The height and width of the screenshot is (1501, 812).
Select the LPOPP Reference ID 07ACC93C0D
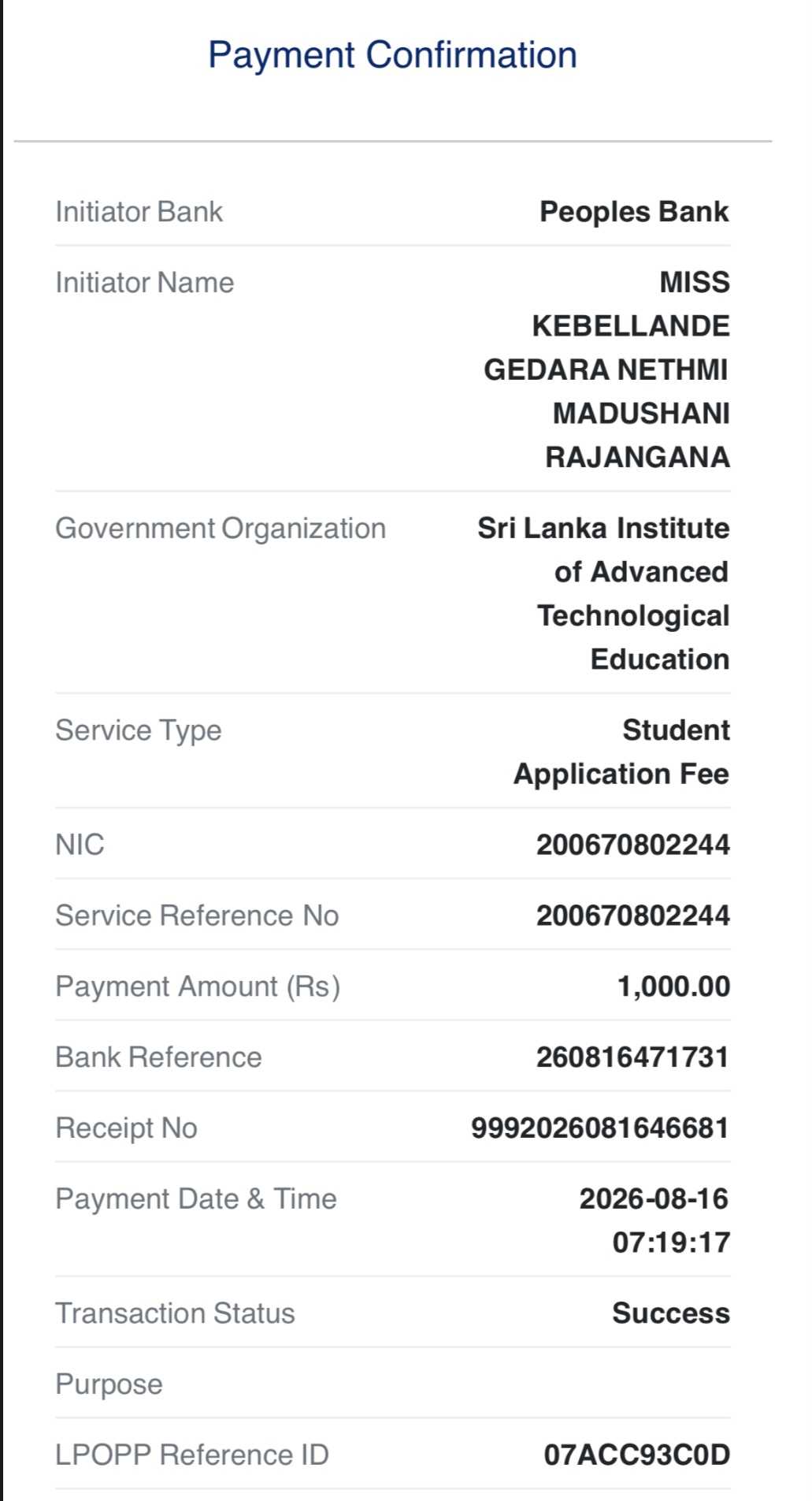[637, 1455]
